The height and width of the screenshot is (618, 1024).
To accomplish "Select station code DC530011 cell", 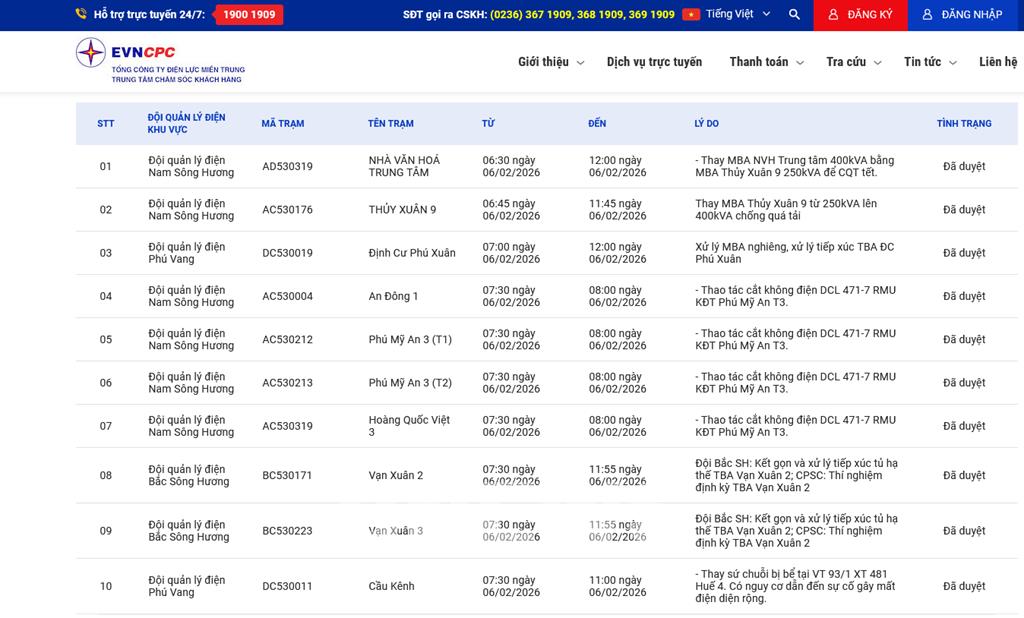I will tap(287, 586).
